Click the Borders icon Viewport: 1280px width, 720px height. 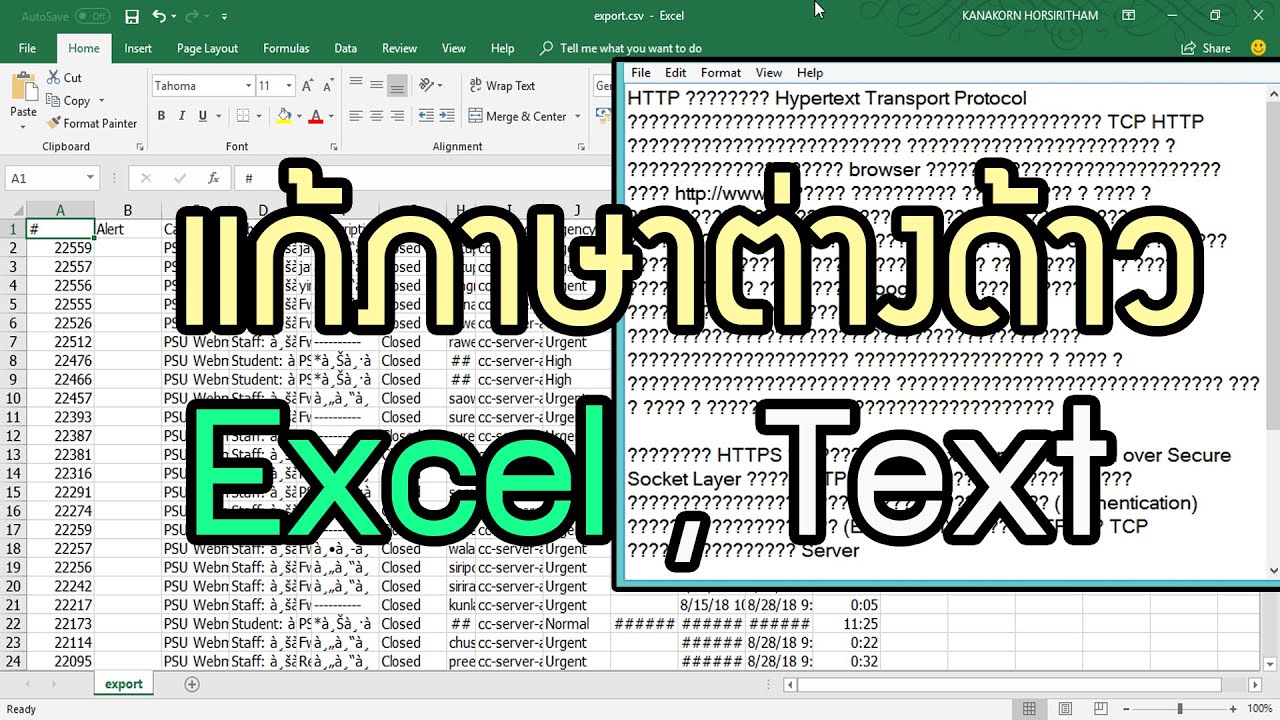coord(242,116)
